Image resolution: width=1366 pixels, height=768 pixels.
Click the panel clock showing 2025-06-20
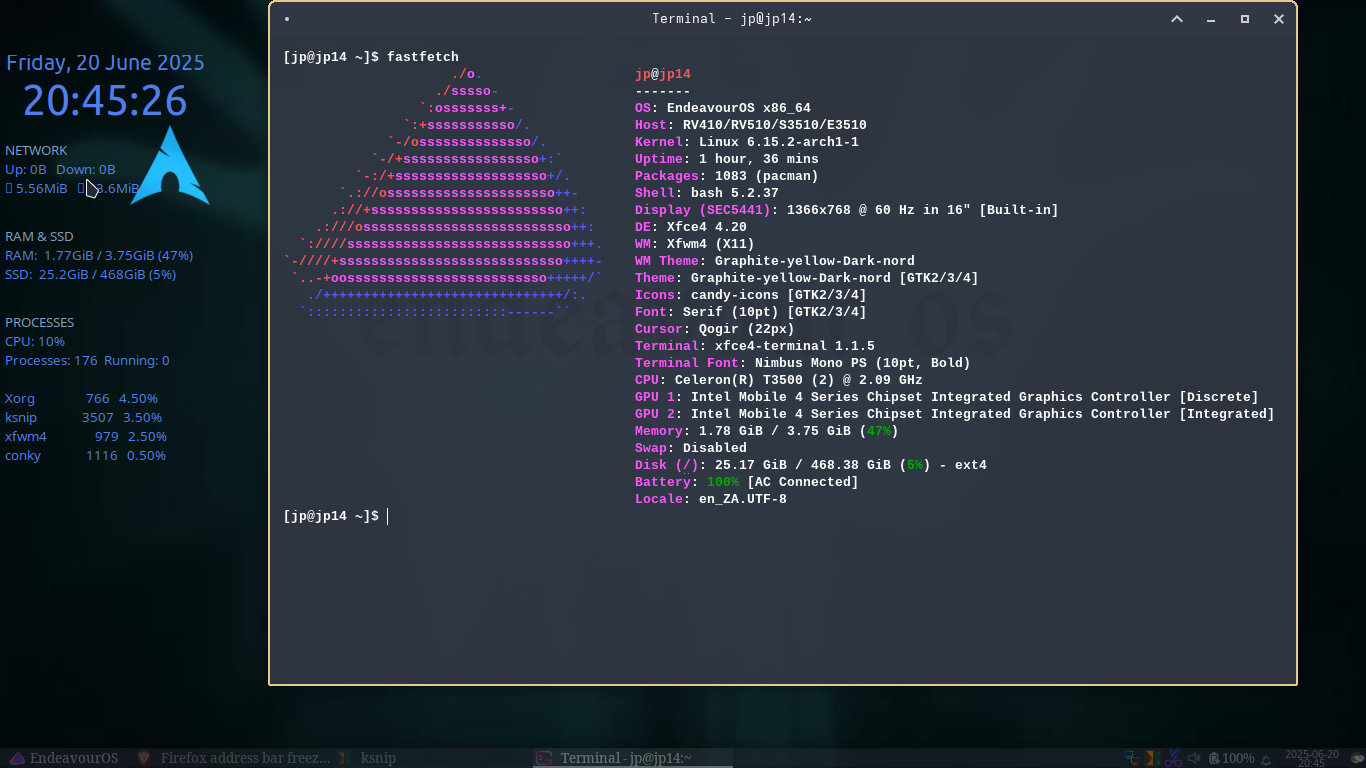pyautogui.click(x=1311, y=758)
